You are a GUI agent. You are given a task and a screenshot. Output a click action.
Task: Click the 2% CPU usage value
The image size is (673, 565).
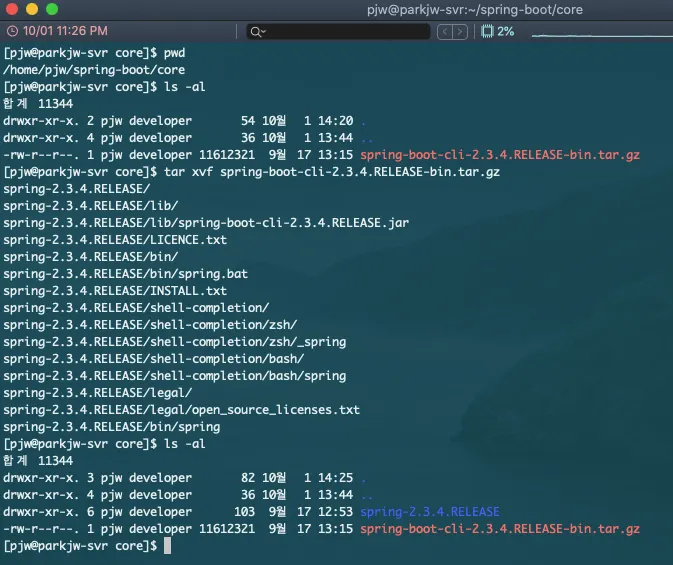coord(506,31)
